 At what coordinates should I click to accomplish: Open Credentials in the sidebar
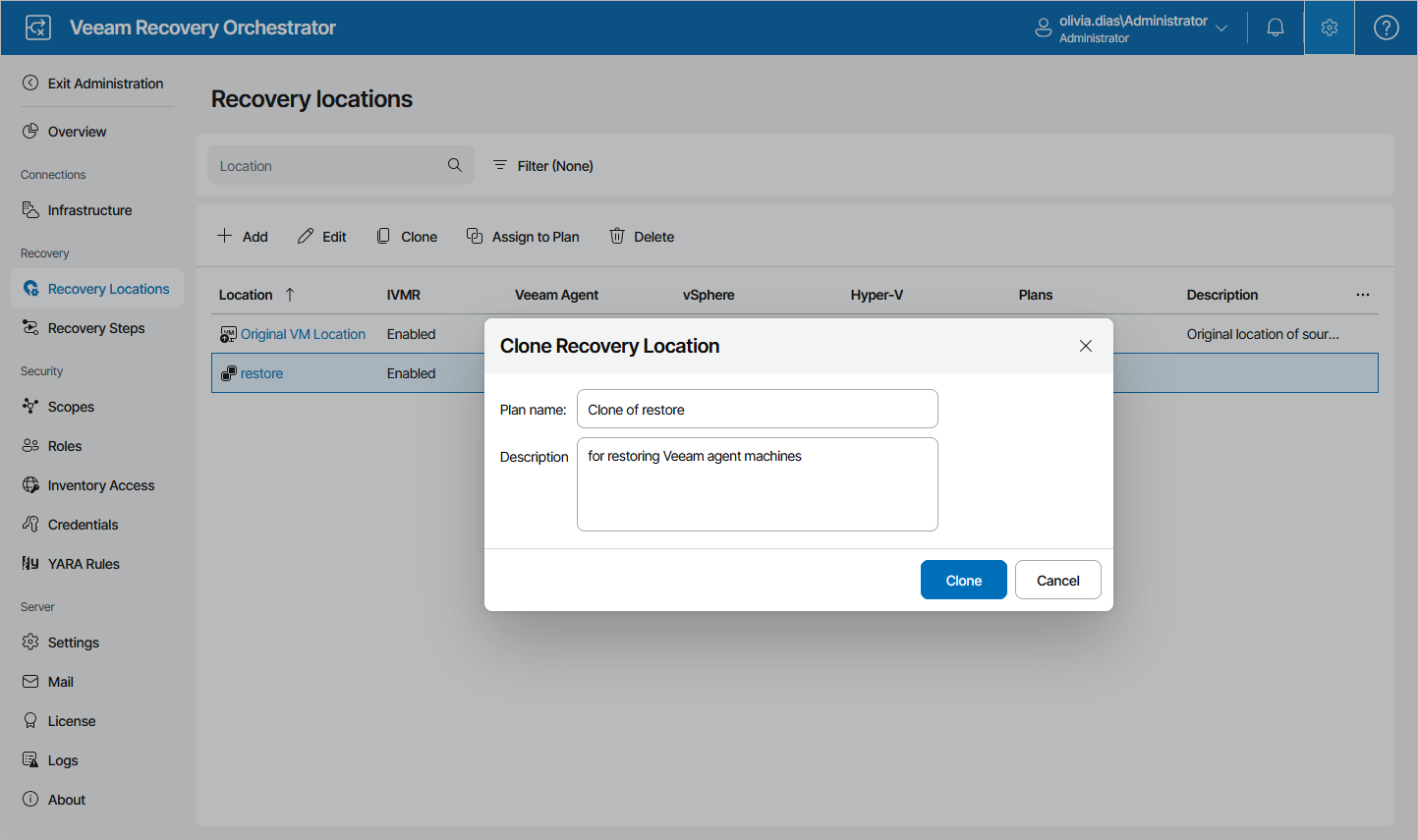pyautogui.click(x=83, y=525)
